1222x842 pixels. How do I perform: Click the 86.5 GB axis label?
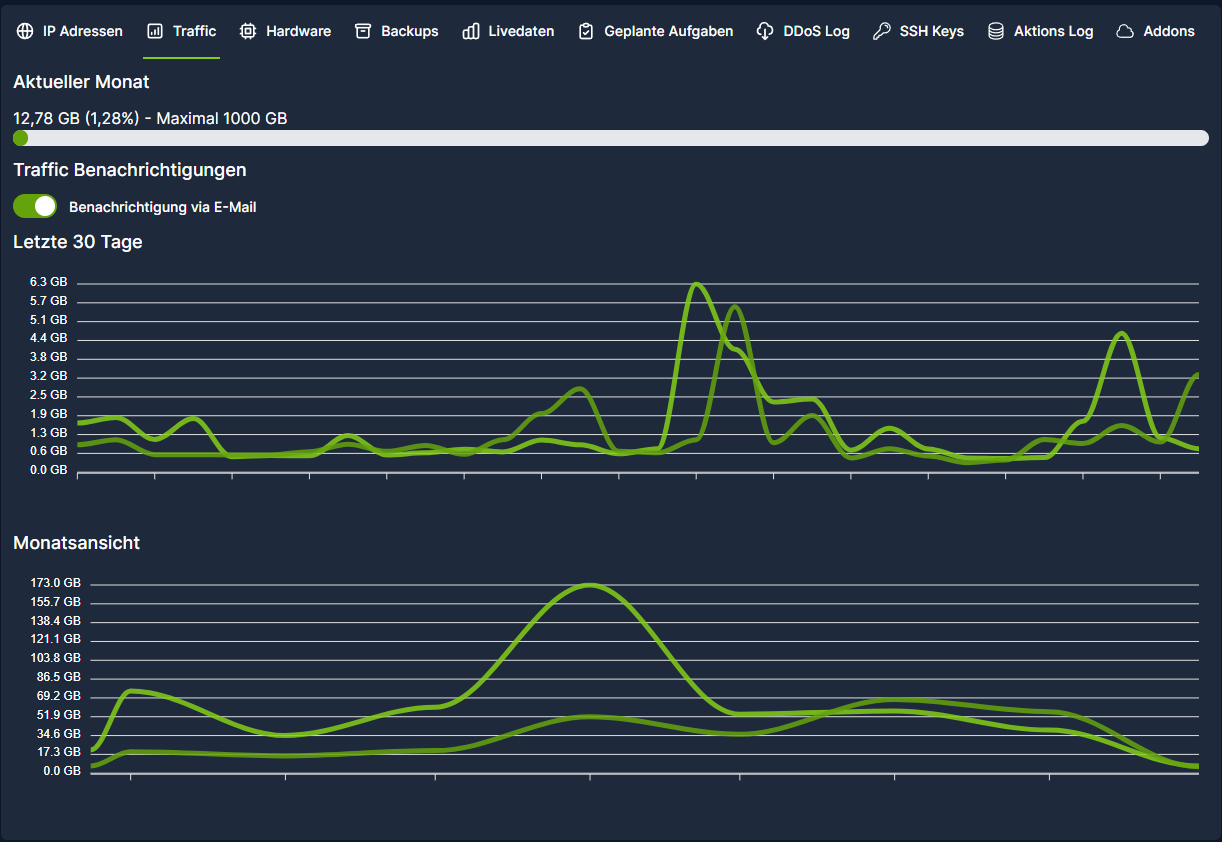point(58,677)
